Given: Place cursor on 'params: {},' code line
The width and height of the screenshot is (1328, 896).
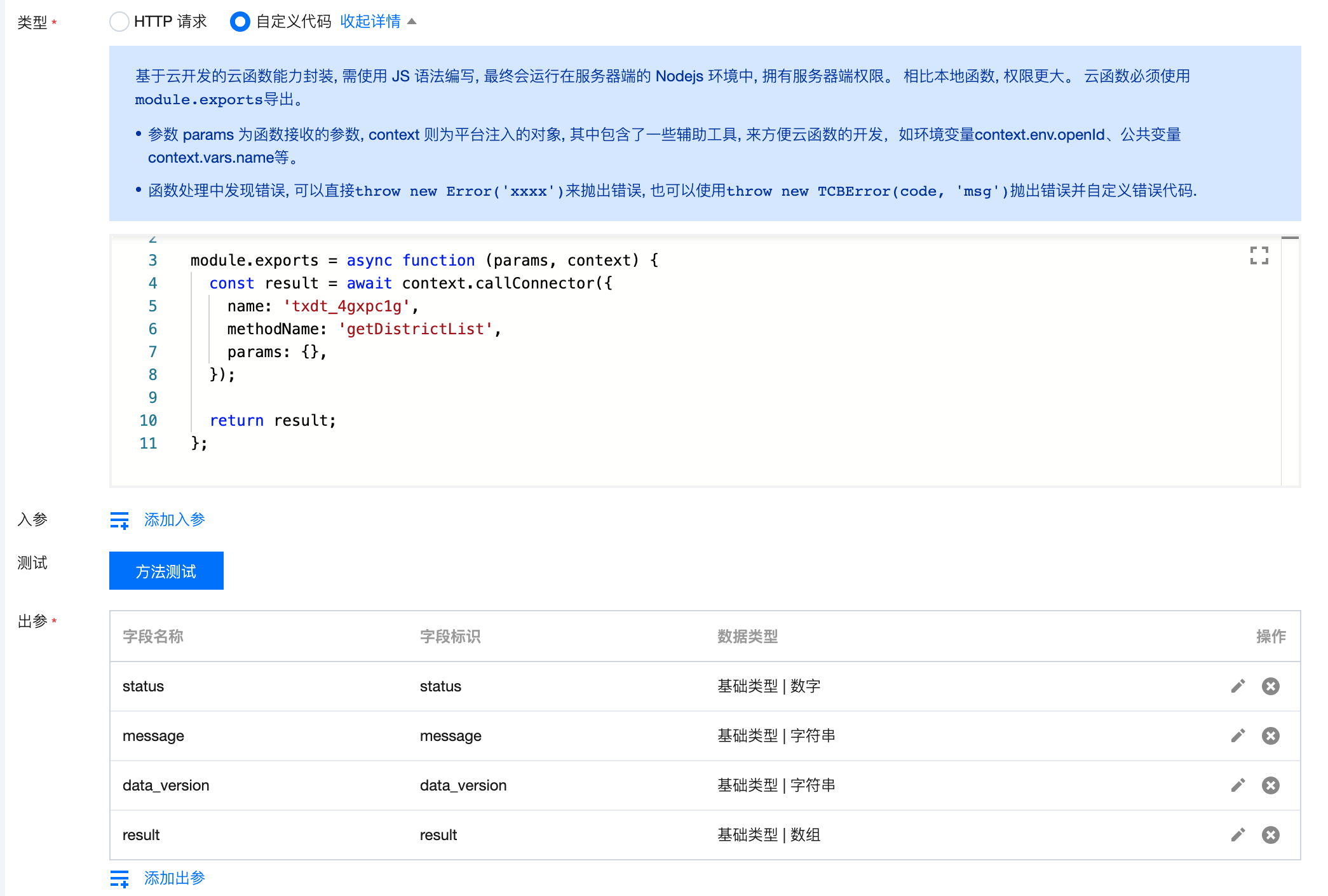Looking at the screenshot, I should (x=277, y=352).
